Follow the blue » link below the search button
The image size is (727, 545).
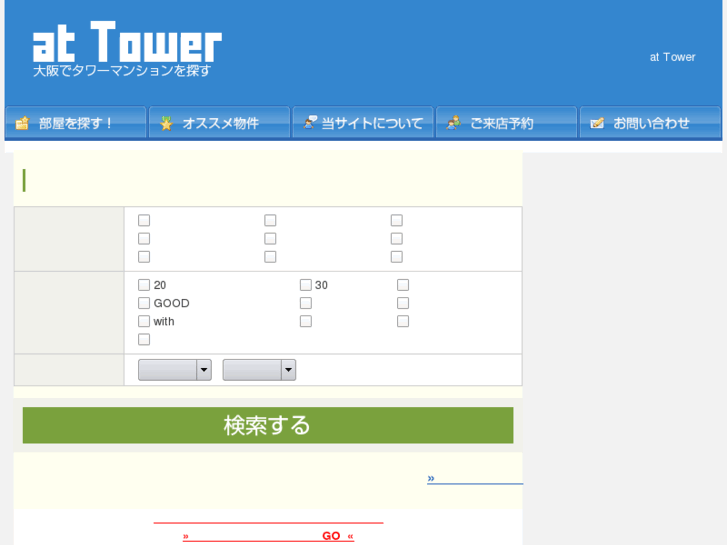tap(475, 478)
